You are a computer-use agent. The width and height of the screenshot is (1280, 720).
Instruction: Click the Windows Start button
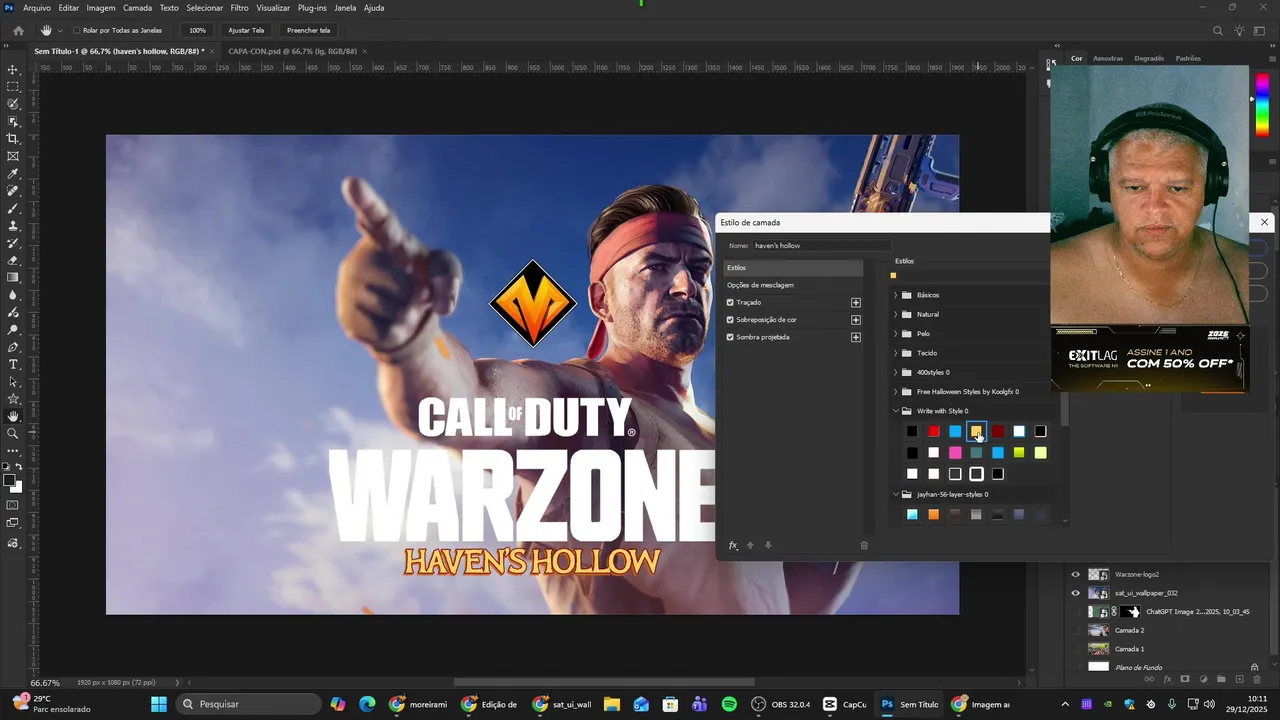(x=159, y=704)
